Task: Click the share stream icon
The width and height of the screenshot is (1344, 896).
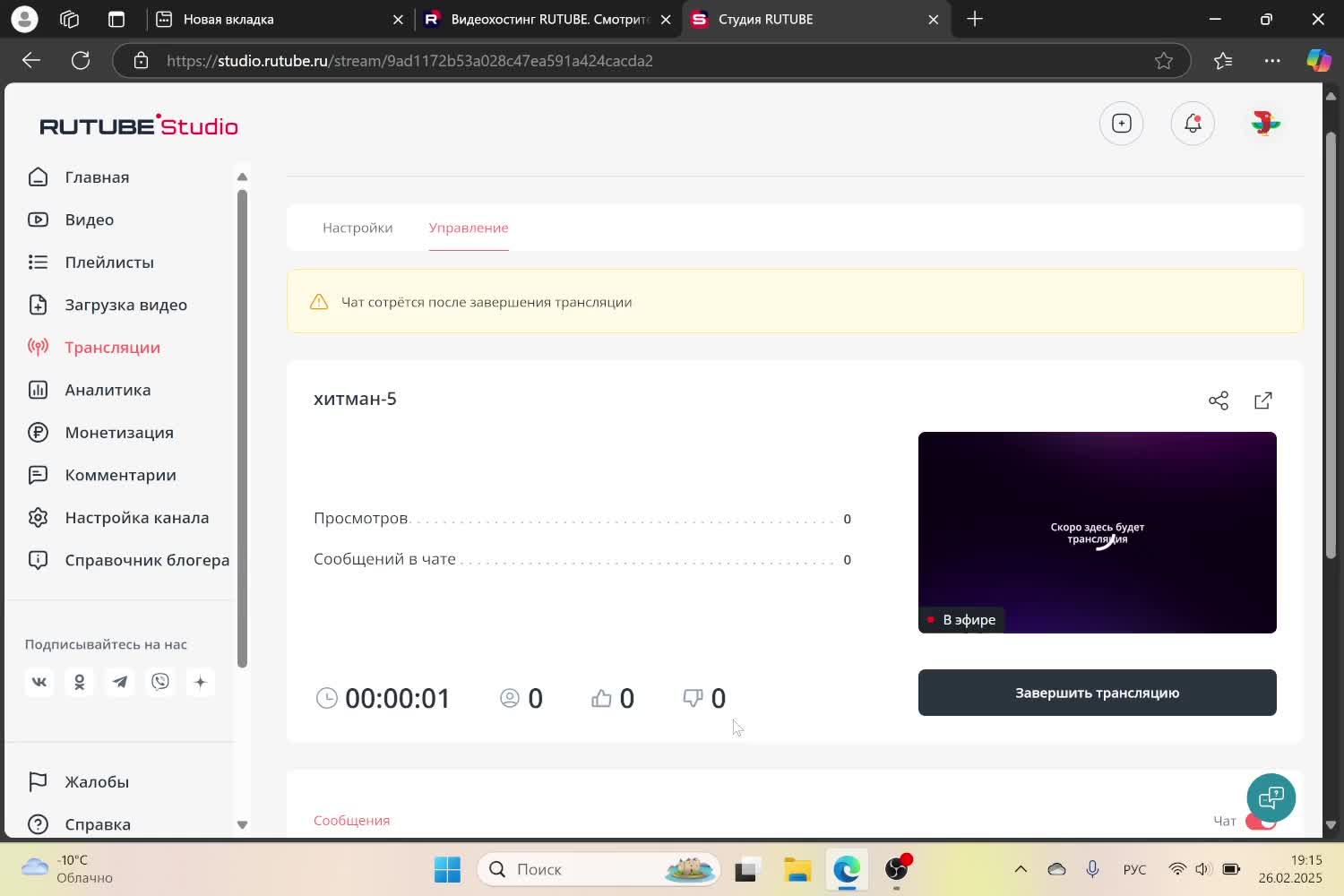Action: click(x=1219, y=401)
